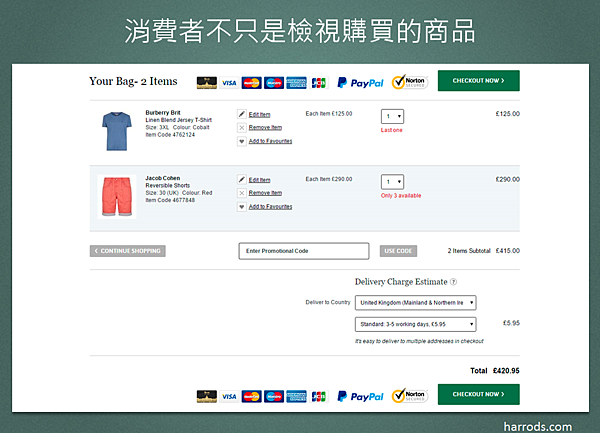Click the Enter Promotional Code field
Viewport: 600px width, 433px height.
[x=304, y=251]
